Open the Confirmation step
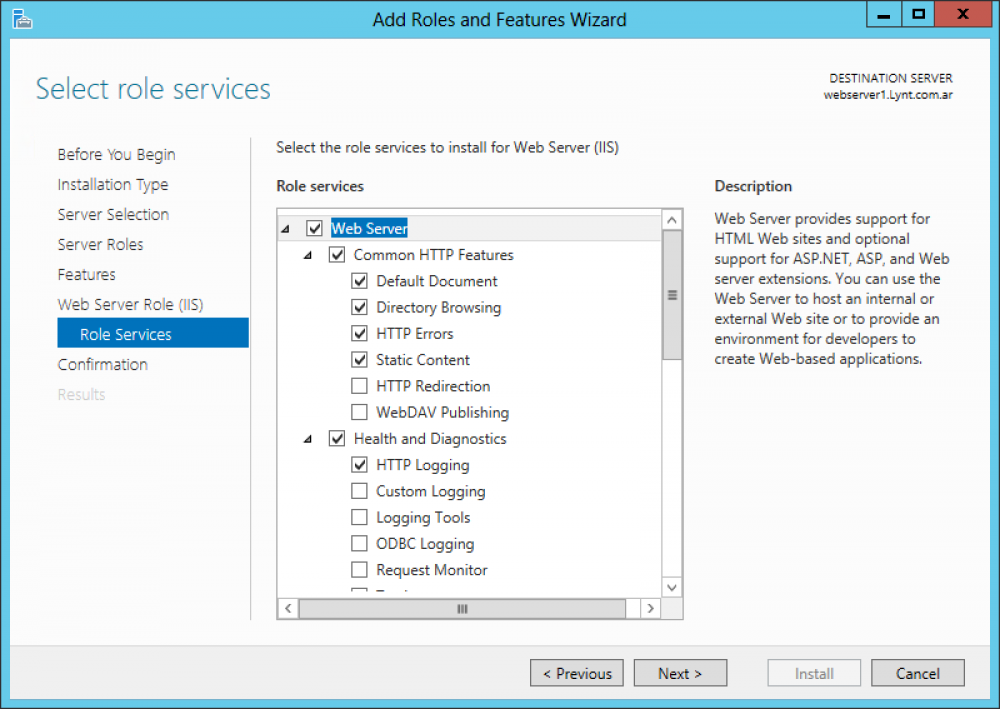Screen dimensions: 1000x709 (x=103, y=364)
